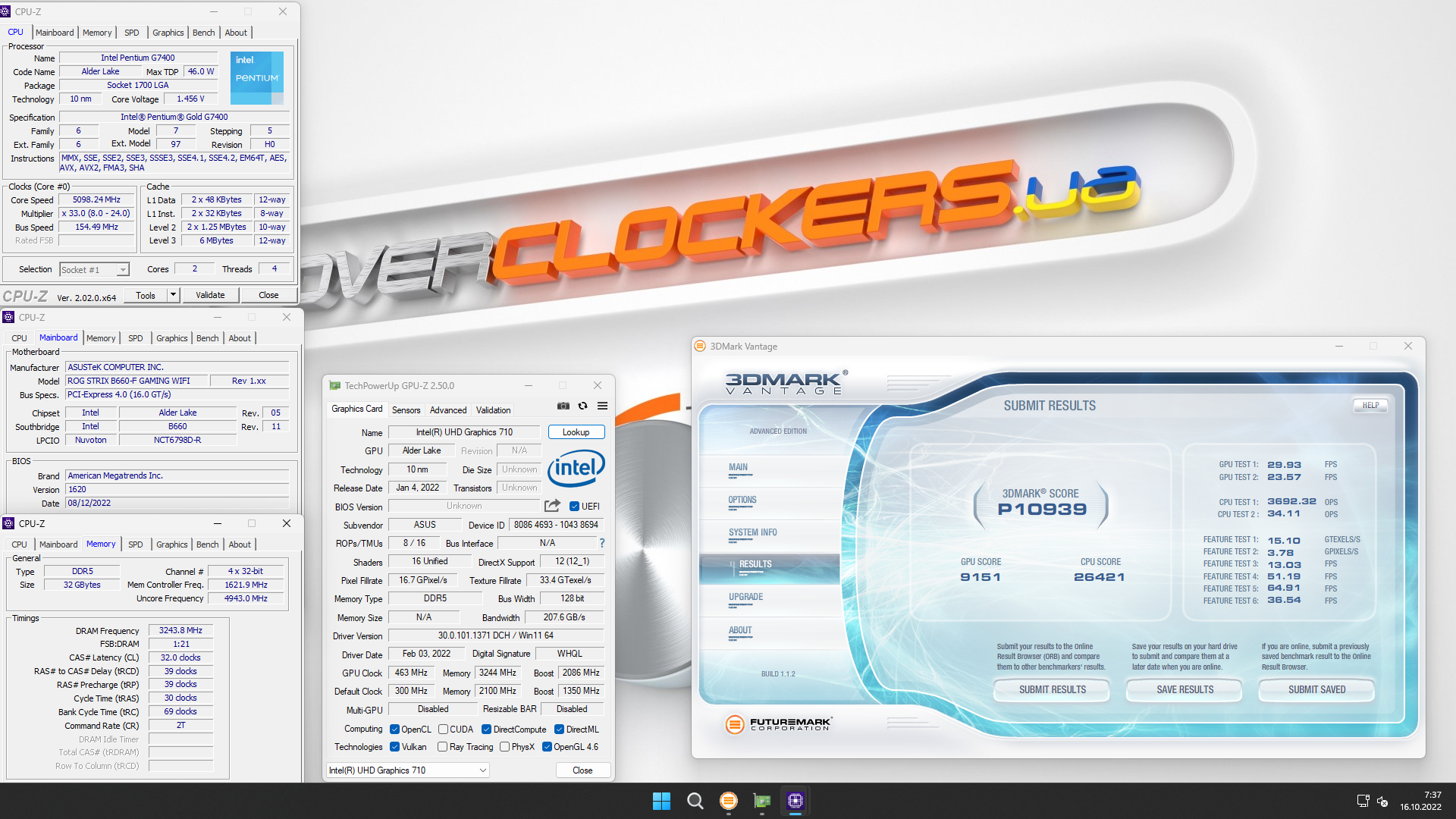Click the GPU name field Intel(R) UHD Graphics 710
Viewport: 1456px width, 819px height.
pos(464,432)
